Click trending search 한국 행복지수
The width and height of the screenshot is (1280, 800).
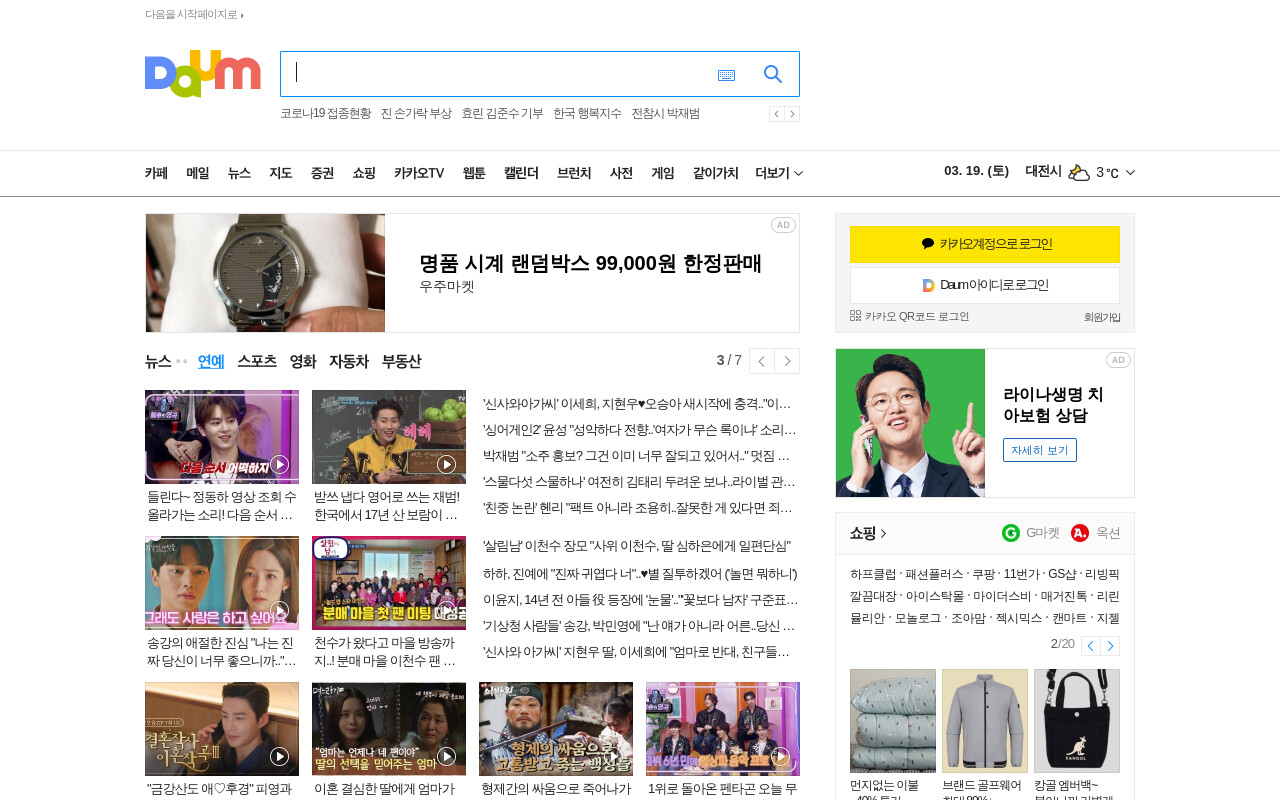587,114
